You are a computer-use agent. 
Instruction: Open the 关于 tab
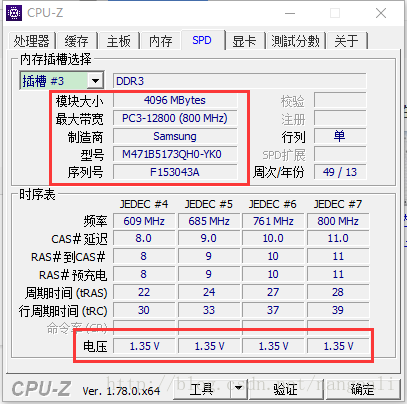pos(346,41)
